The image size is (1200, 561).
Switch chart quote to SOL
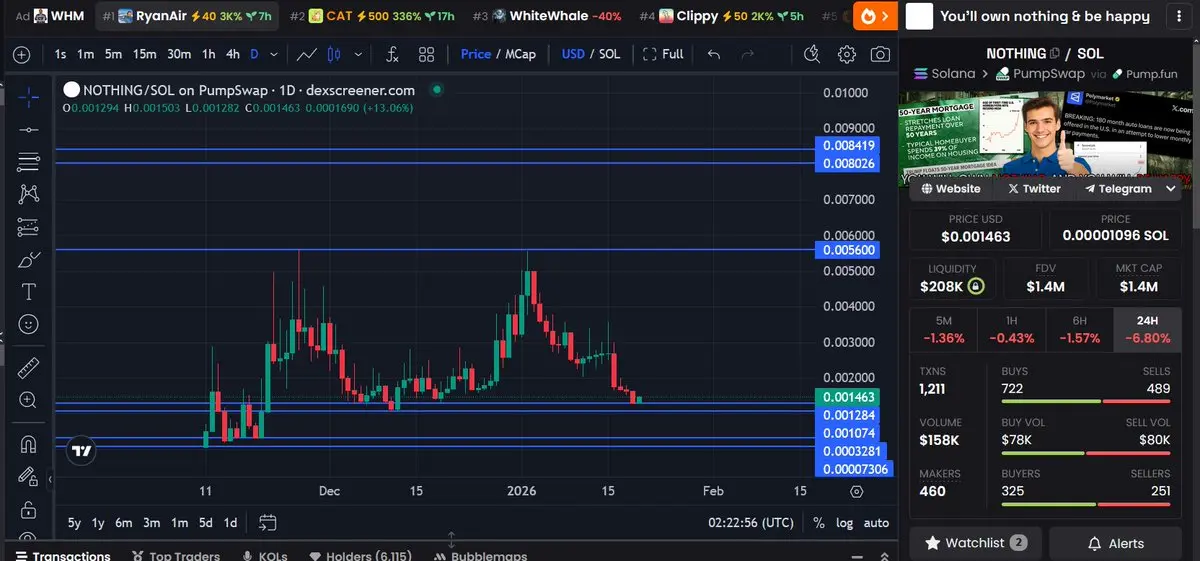[x=609, y=54]
